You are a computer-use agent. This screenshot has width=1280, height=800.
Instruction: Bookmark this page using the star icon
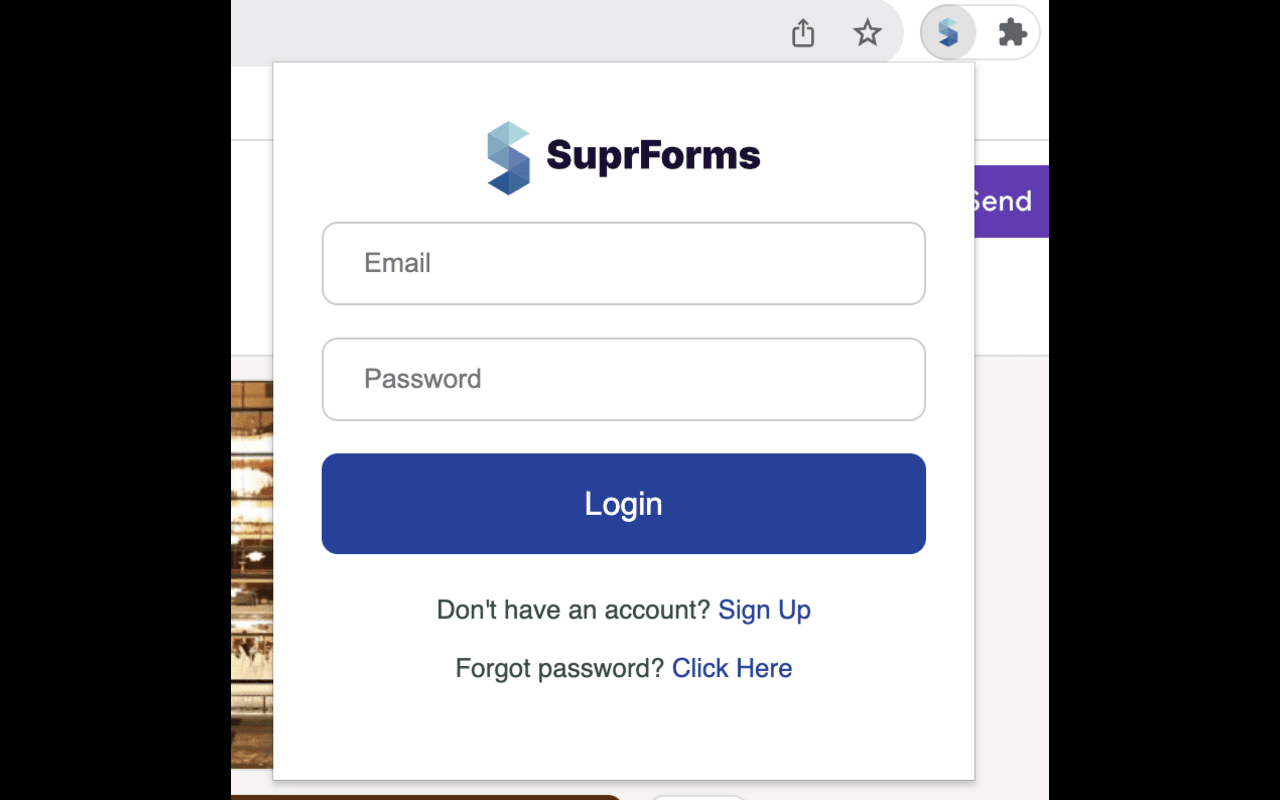(867, 33)
